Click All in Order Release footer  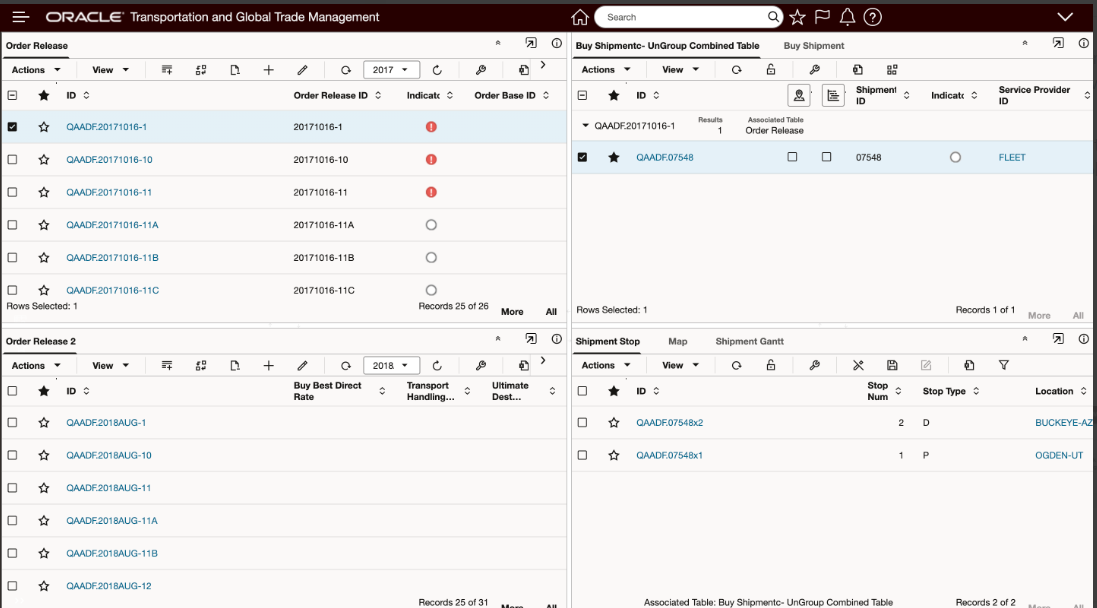[551, 312]
